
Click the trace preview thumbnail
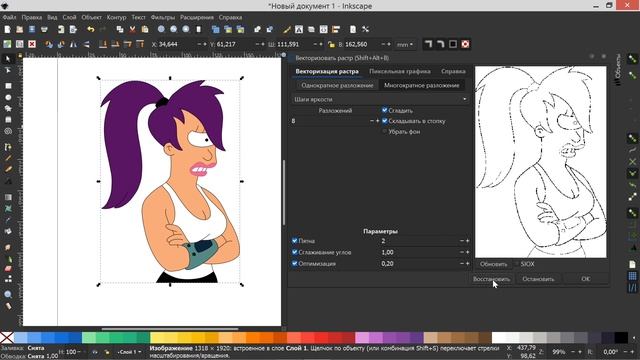point(540,162)
